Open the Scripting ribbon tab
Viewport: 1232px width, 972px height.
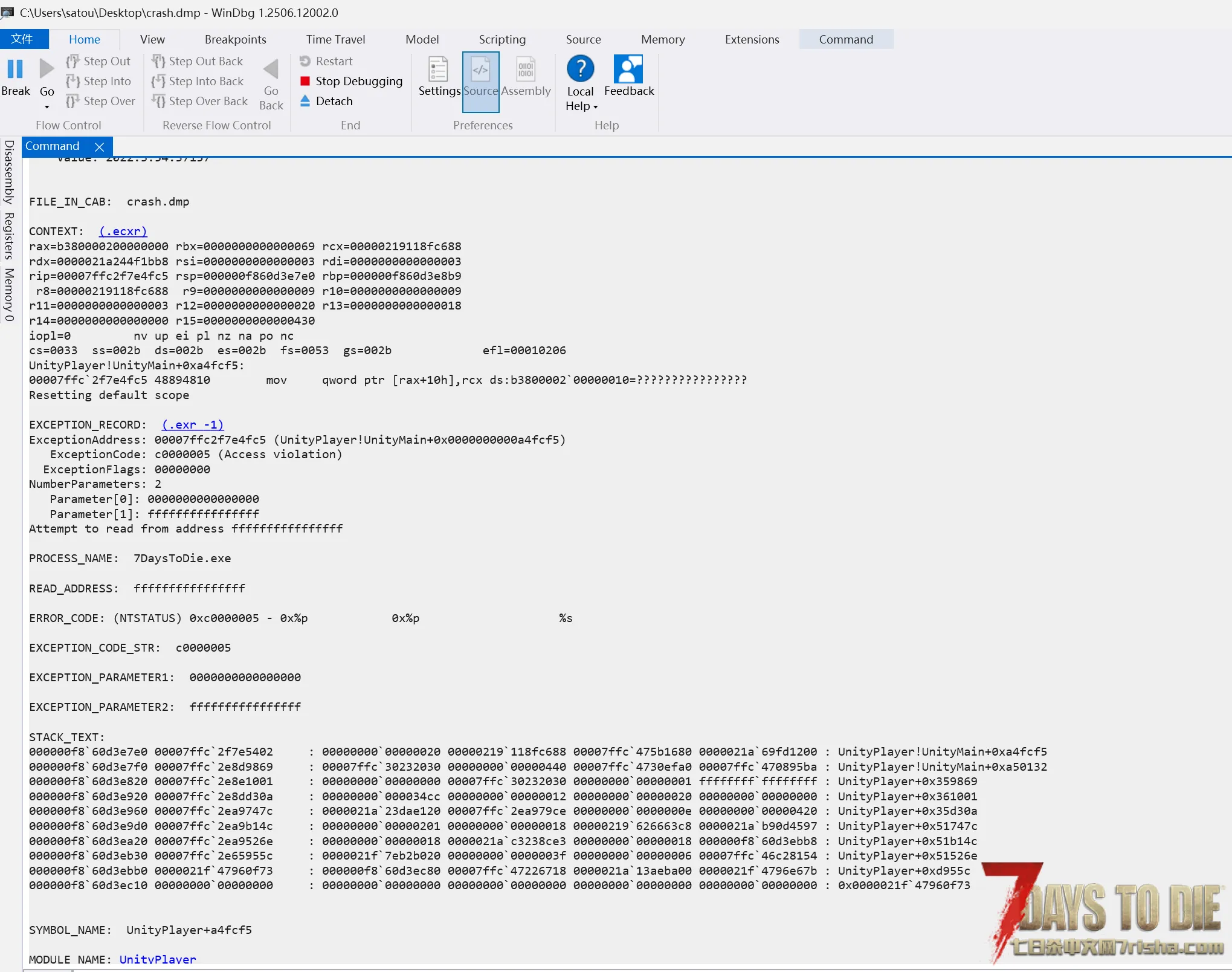pos(503,39)
